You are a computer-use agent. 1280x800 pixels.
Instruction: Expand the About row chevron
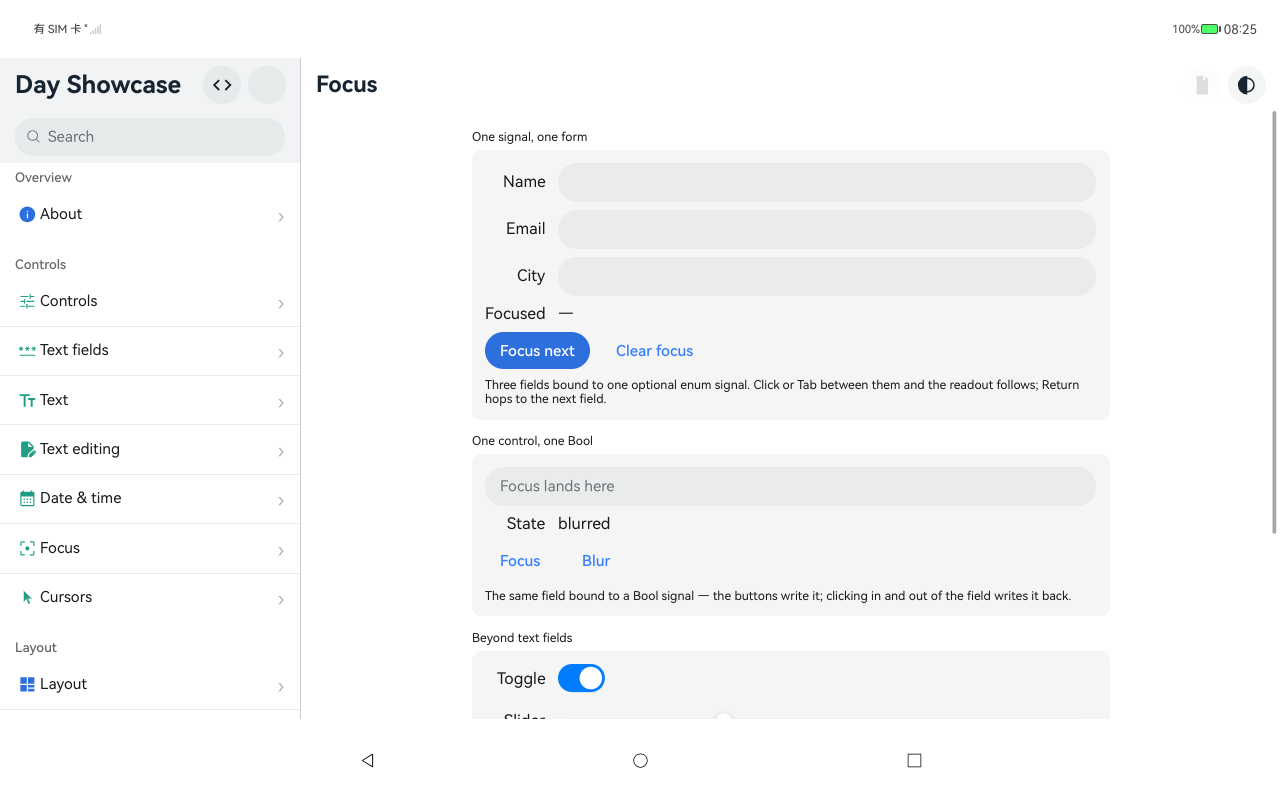coord(281,216)
